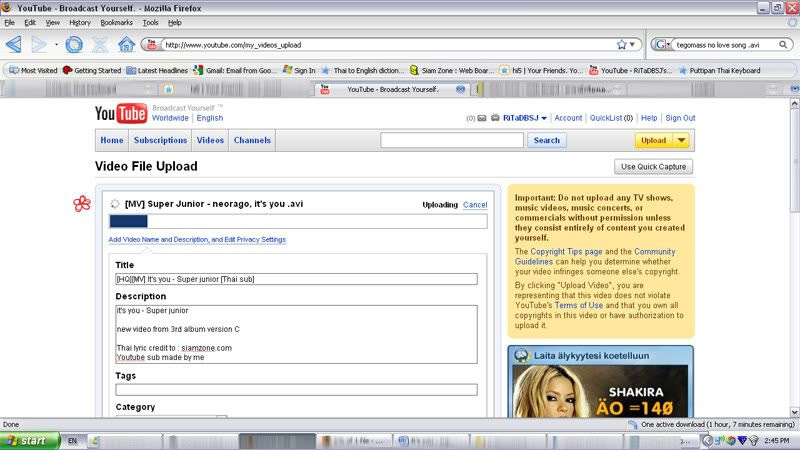Click the upload progress bar
The height and width of the screenshot is (450, 800).
click(x=298, y=221)
